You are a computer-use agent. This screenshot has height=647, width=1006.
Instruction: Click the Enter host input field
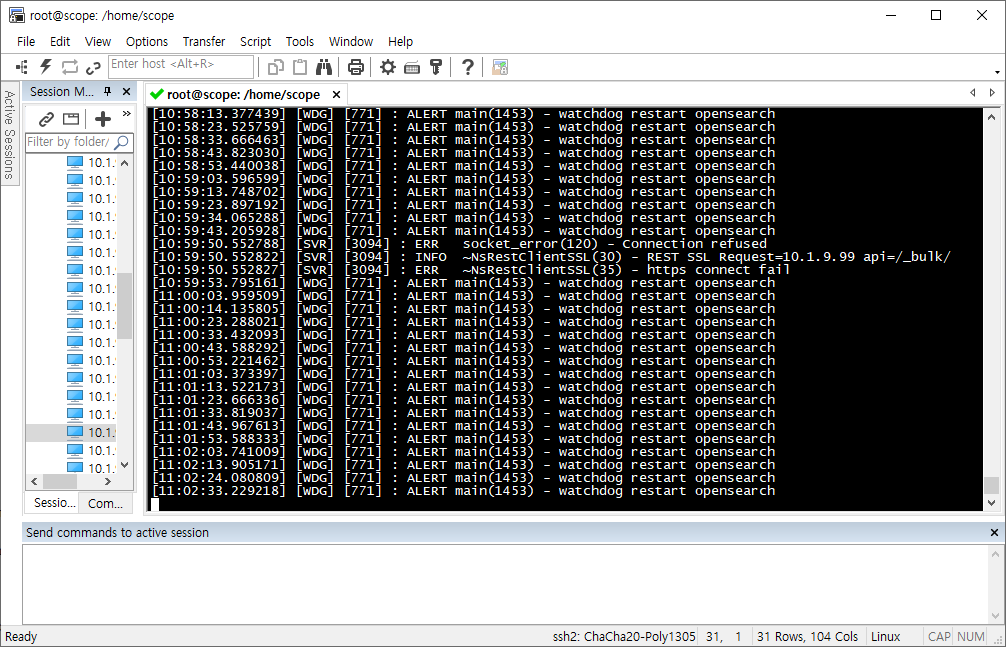182,66
